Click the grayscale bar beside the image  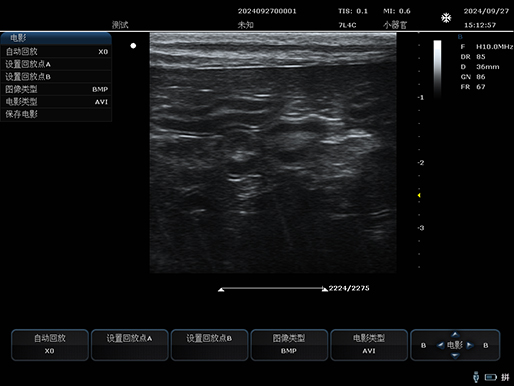click(437, 68)
